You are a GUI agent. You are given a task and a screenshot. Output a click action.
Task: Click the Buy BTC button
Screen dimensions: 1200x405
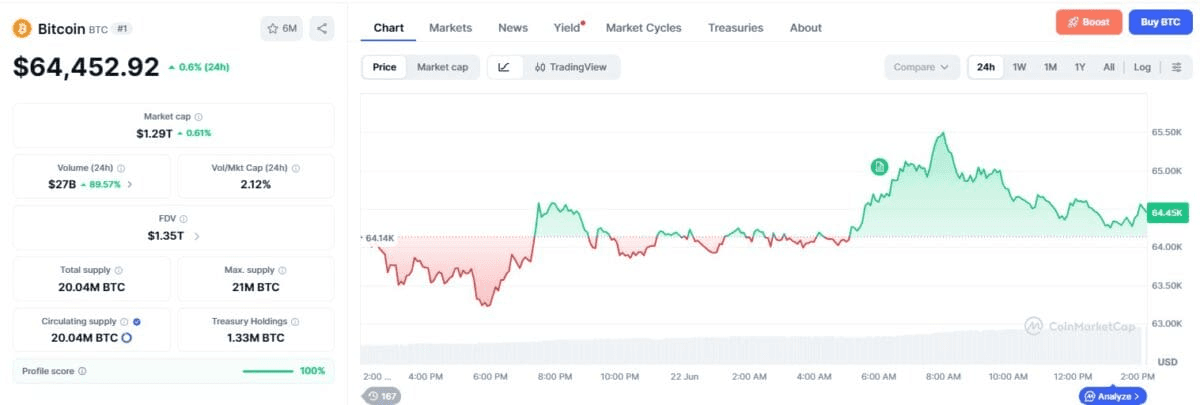tap(1160, 22)
